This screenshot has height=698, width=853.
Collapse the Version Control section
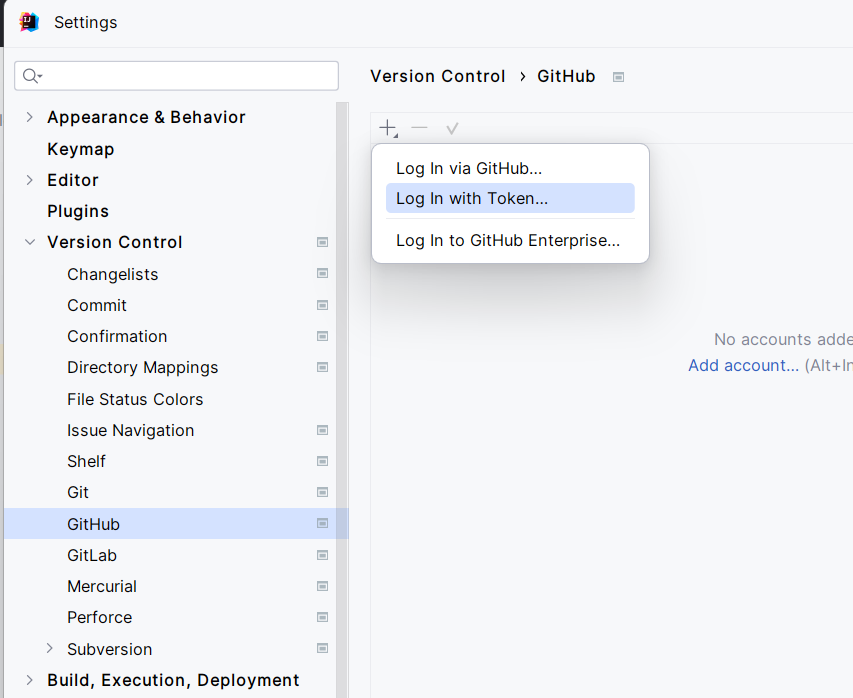click(30, 242)
